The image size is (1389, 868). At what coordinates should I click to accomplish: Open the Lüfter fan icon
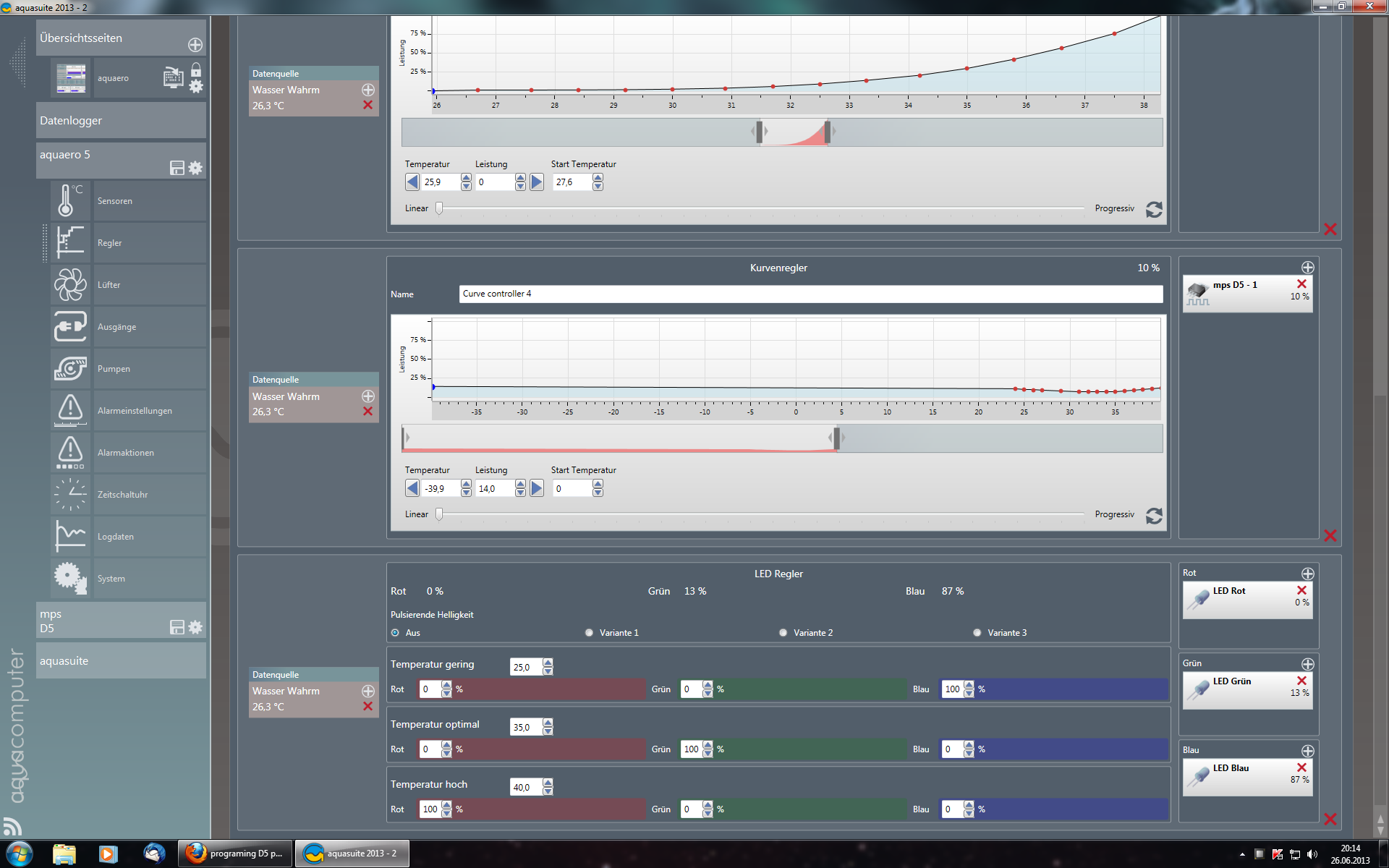pos(69,284)
